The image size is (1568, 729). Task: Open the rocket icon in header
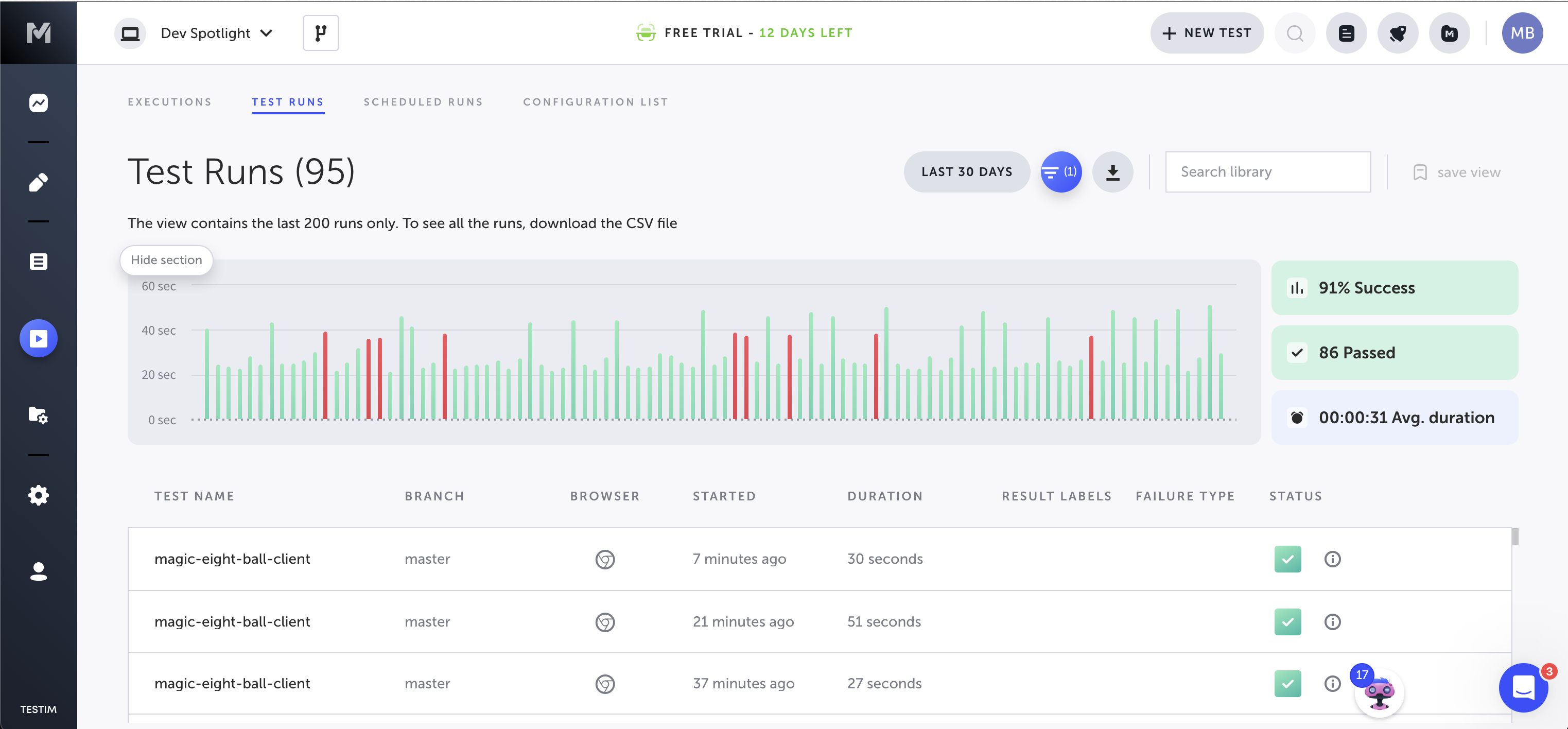pos(1398,33)
